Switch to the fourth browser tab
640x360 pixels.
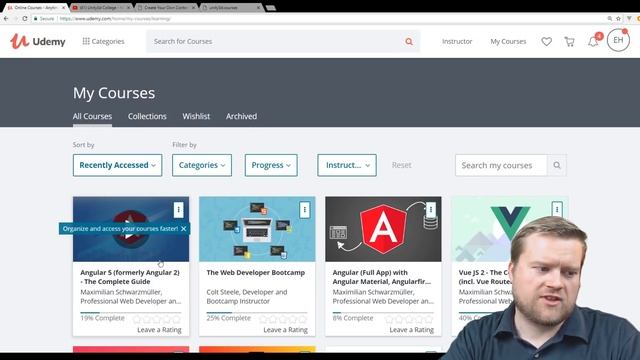click(x=231, y=8)
